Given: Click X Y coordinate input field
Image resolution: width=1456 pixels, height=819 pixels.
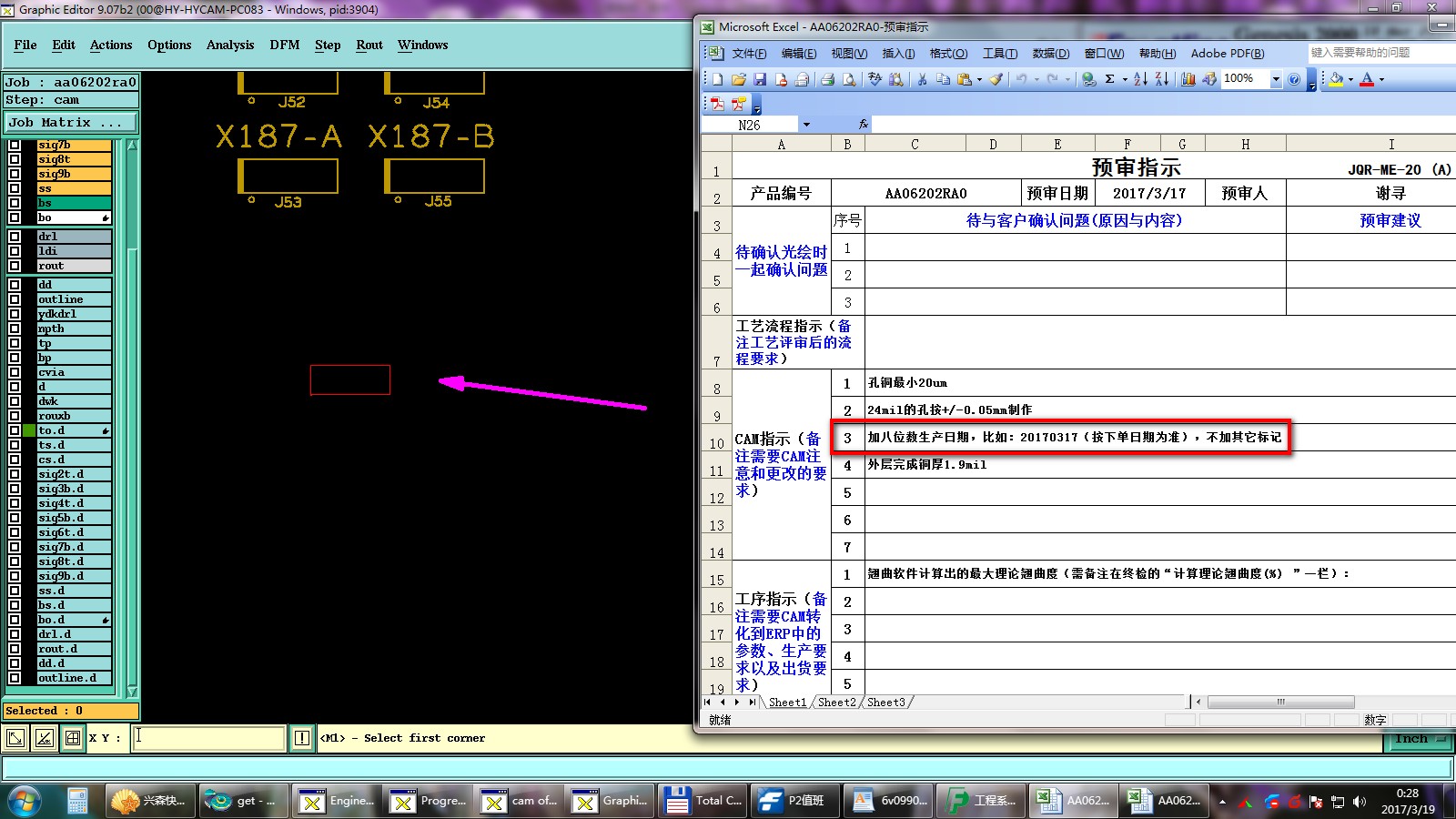Looking at the screenshot, I should 209,738.
